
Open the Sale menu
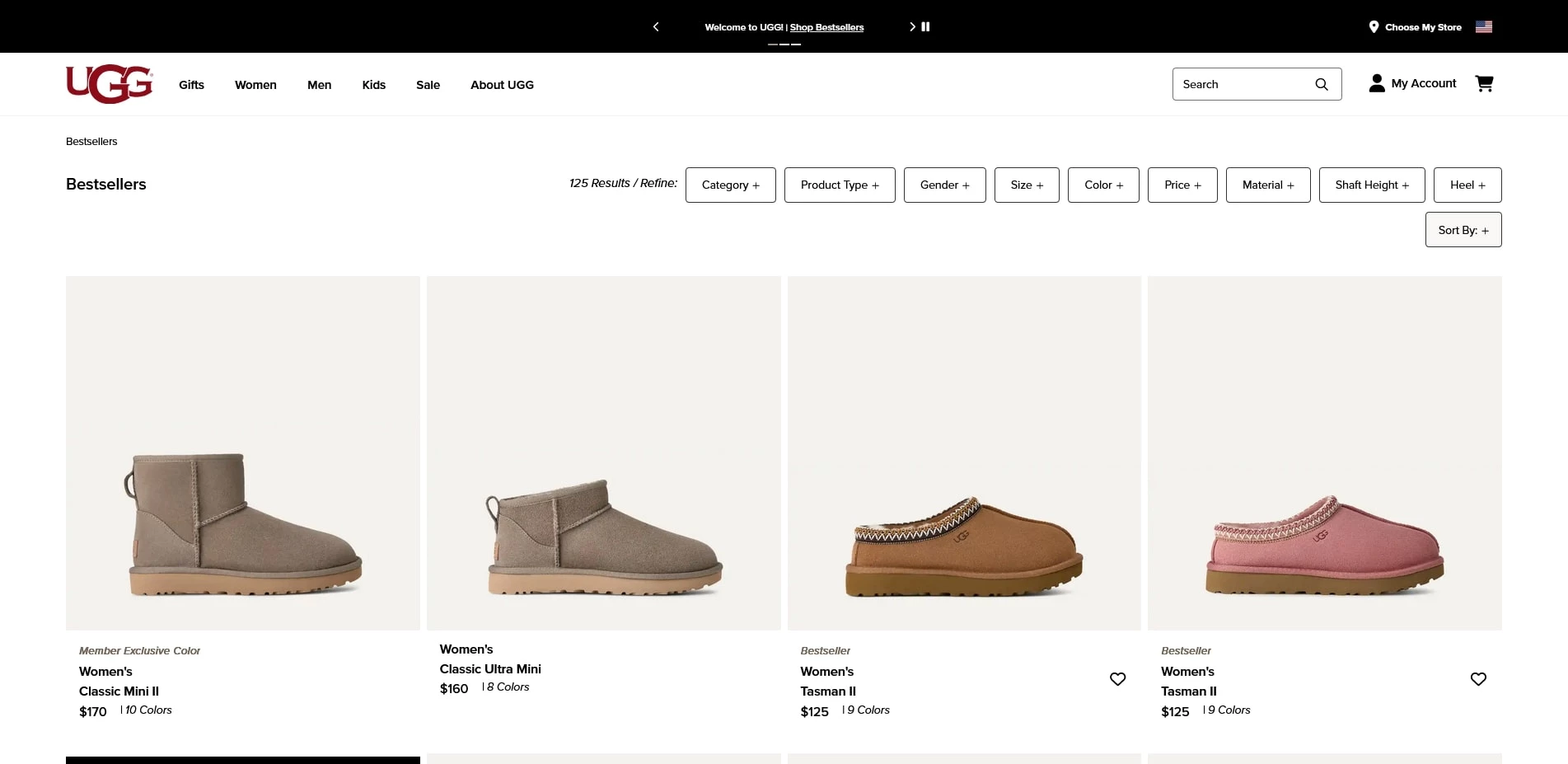pyautogui.click(x=428, y=84)
